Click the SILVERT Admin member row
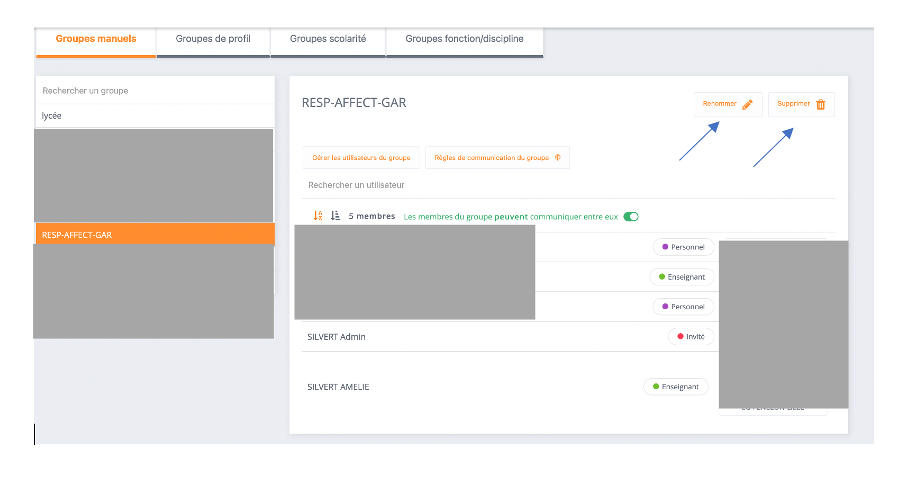 click(337, 337)
